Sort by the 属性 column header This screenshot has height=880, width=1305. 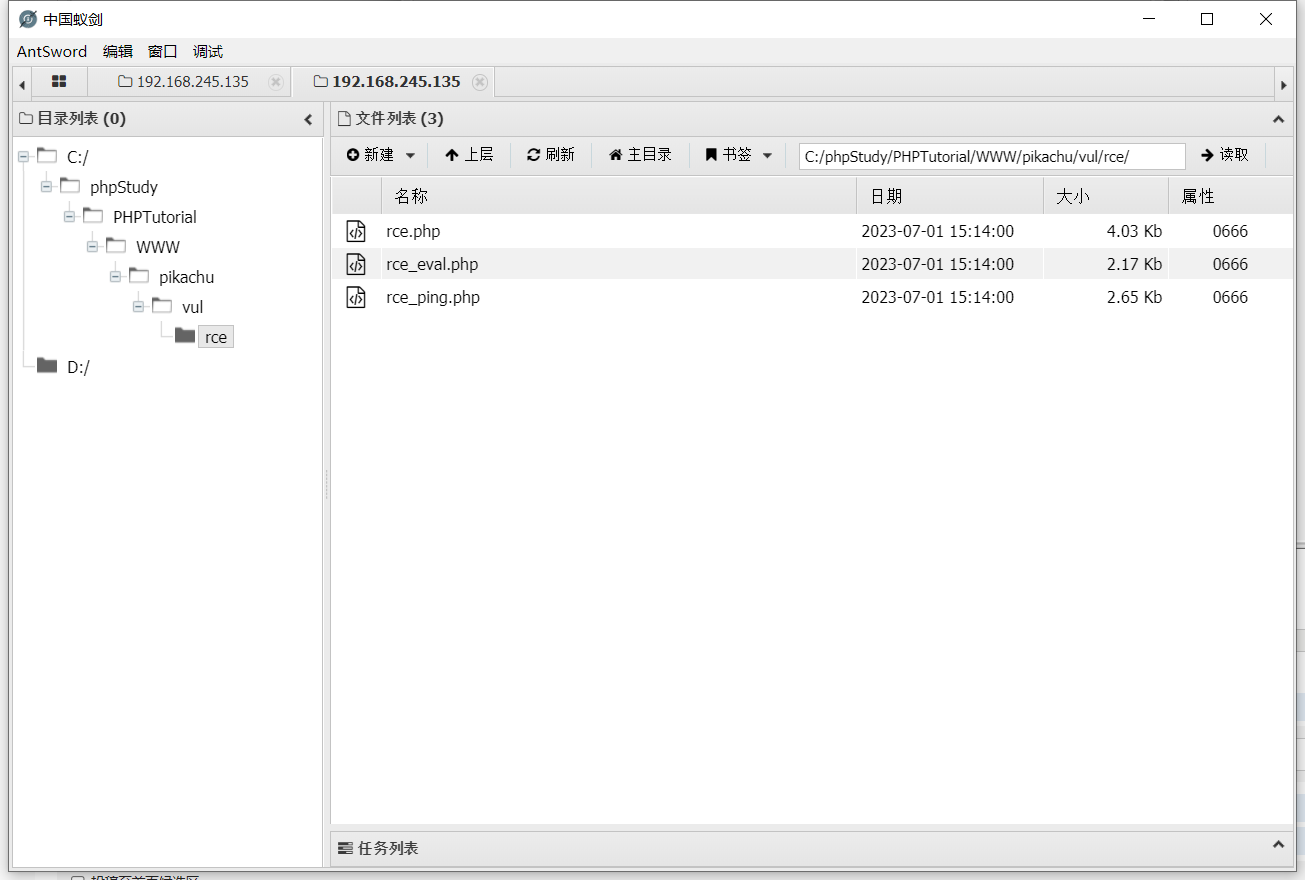click(x=1230, y=196)
